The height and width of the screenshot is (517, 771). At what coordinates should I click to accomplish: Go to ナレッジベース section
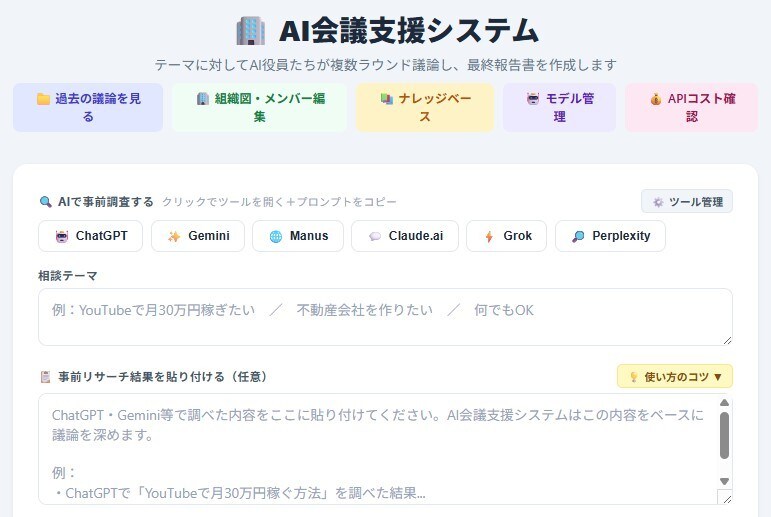tap(425, 107)
